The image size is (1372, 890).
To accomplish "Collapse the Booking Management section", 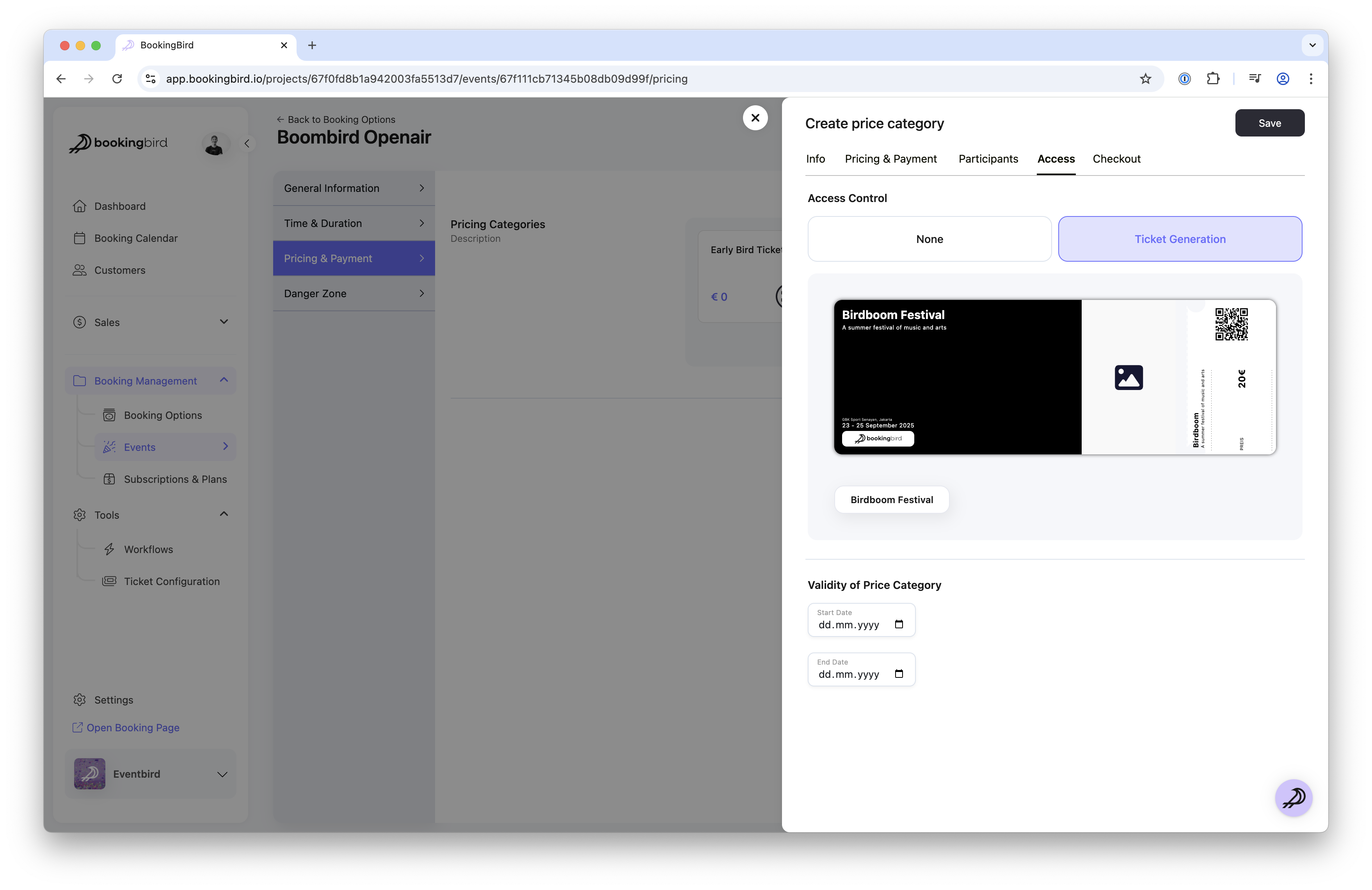I will coord(224,380).
